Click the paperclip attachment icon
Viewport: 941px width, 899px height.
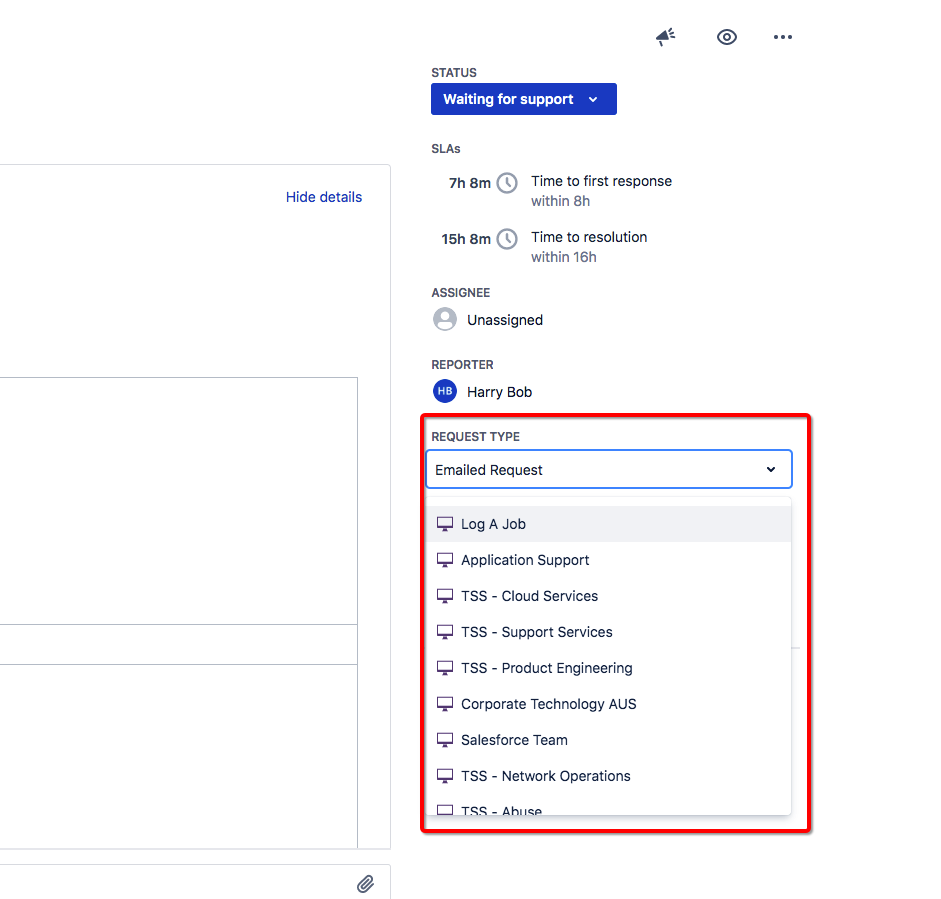coord(365,883)
